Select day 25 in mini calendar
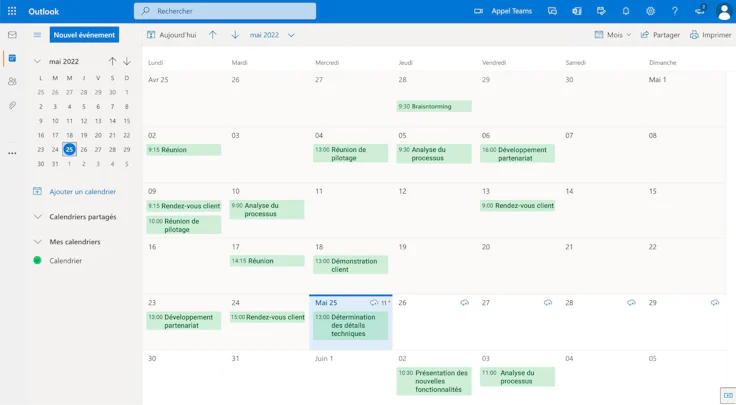Viewport: 736px width, 405px height. coord(69,149)
